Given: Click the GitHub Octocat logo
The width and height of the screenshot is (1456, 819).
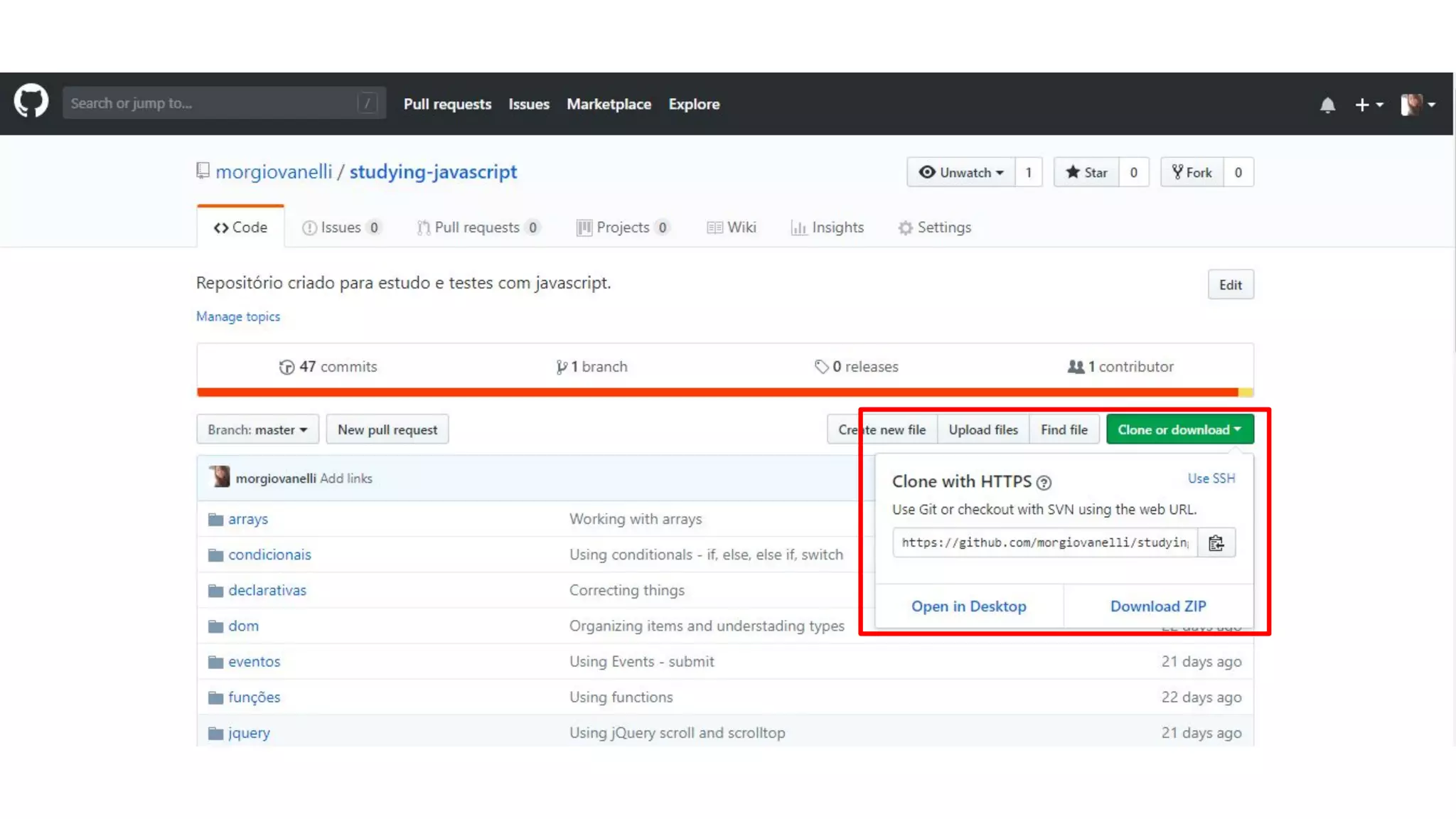Looking at the screenshot, I should pos(31,102).
